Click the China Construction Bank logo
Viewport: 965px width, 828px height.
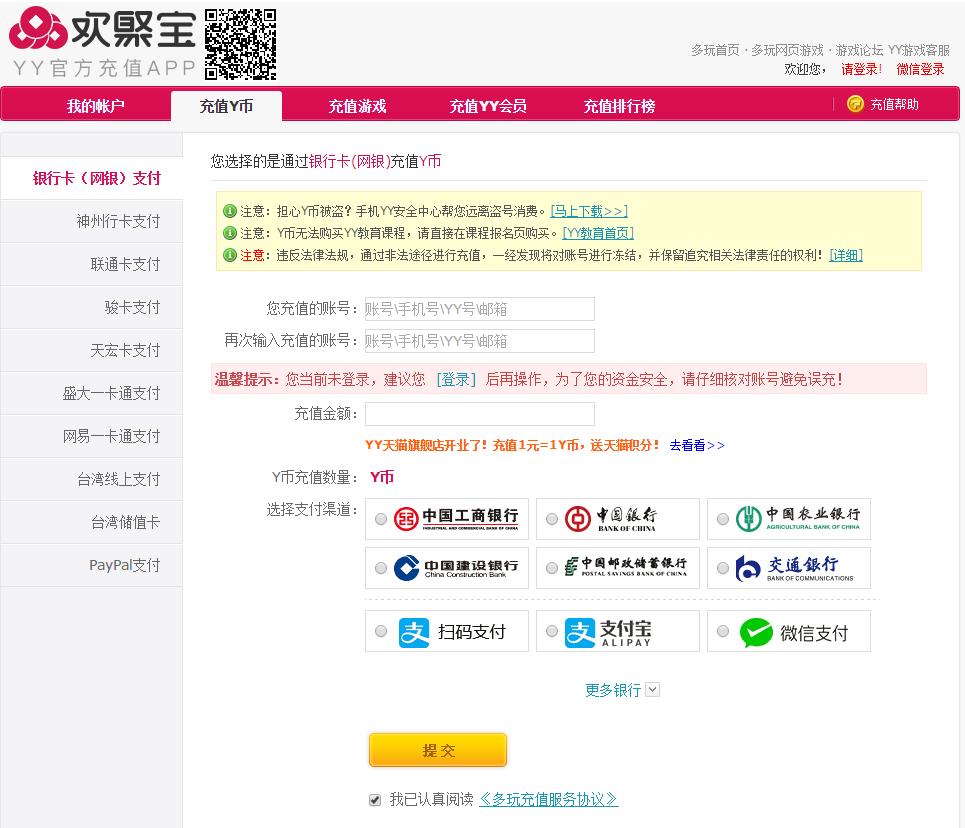[456, 568]
